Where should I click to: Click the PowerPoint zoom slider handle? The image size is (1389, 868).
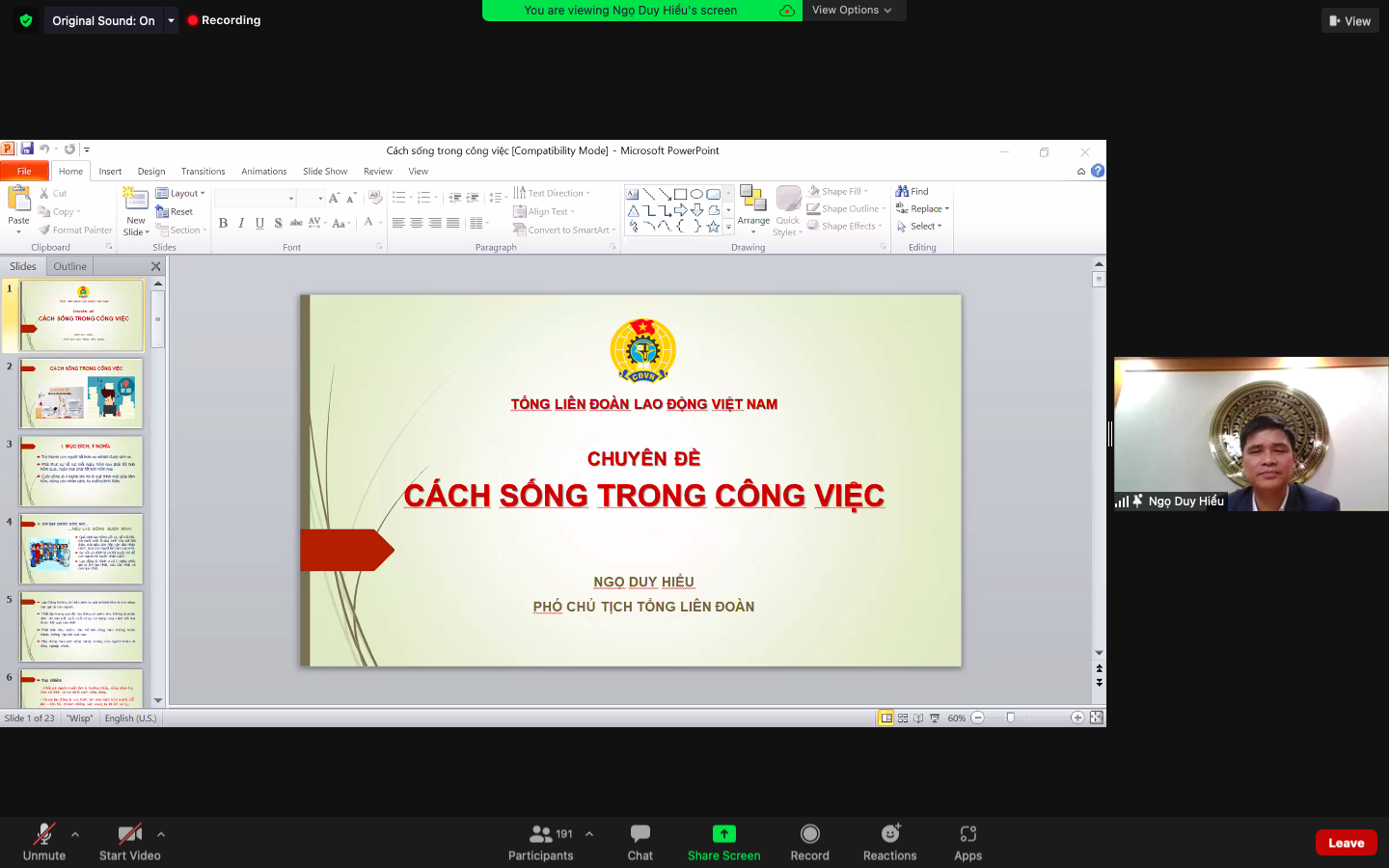[1010, 718]
